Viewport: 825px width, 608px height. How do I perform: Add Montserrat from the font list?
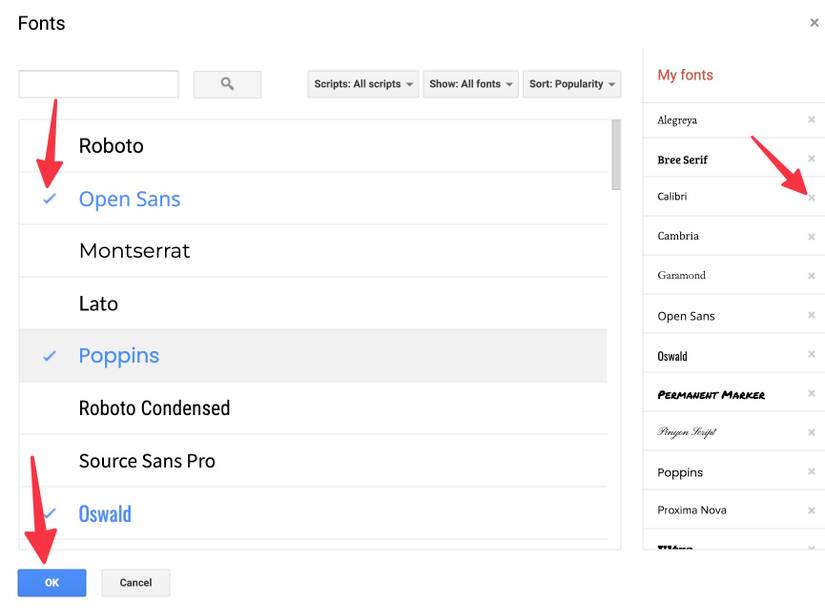134,251
